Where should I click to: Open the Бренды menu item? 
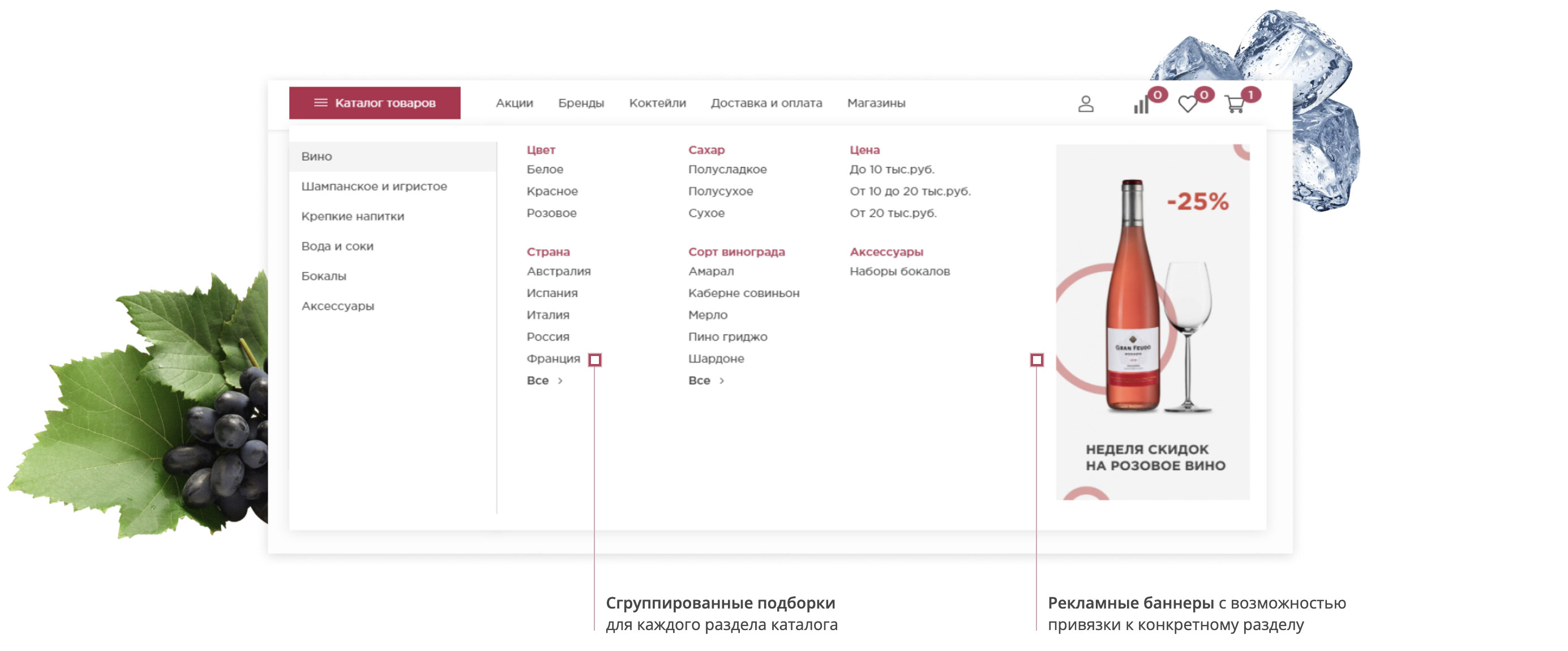click(x=581, y=103)
